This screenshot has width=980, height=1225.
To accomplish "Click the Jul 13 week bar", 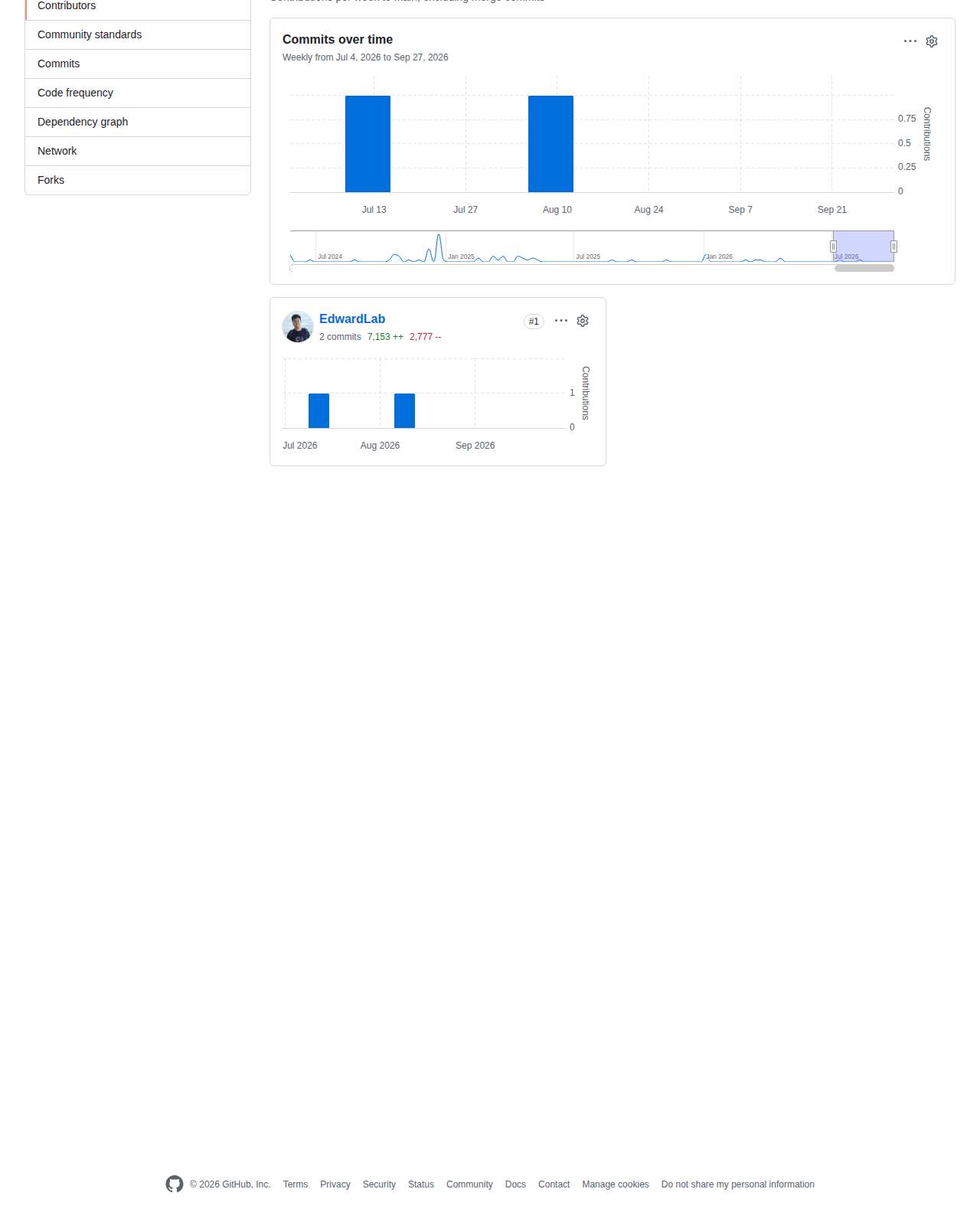I will [x=367, y=144].
